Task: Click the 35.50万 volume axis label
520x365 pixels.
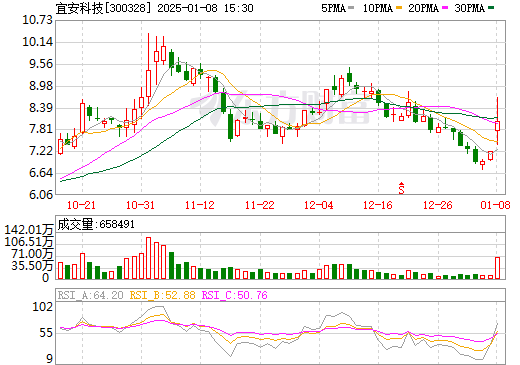Action: pos(32,266)
